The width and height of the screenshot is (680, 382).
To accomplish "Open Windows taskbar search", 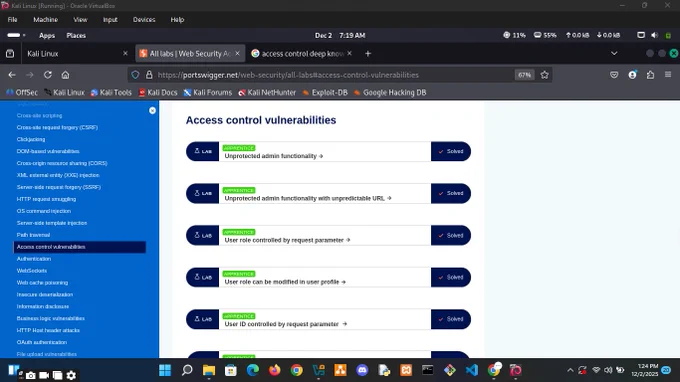I will (187, 370).
